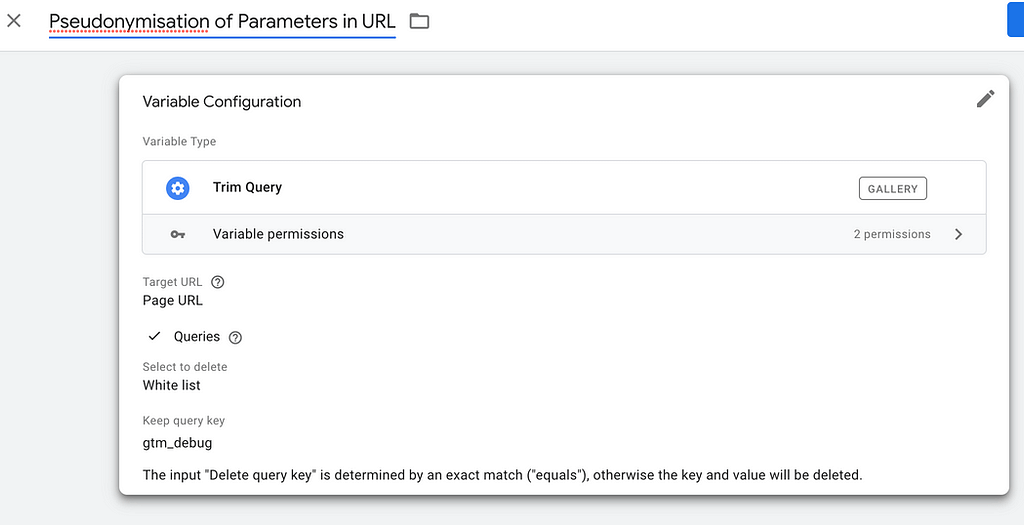This screenshot has height=525, width=1024.
Task: Select the blue Trim Query gear icon
Action: [178, 188]
